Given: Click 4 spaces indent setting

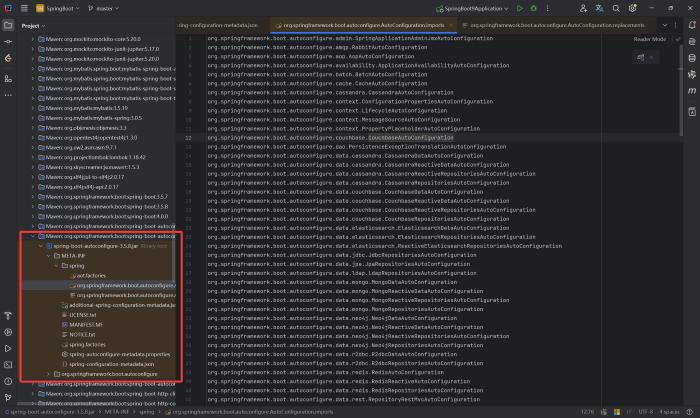Looking at the screenshot, I should tap(669, 412).
